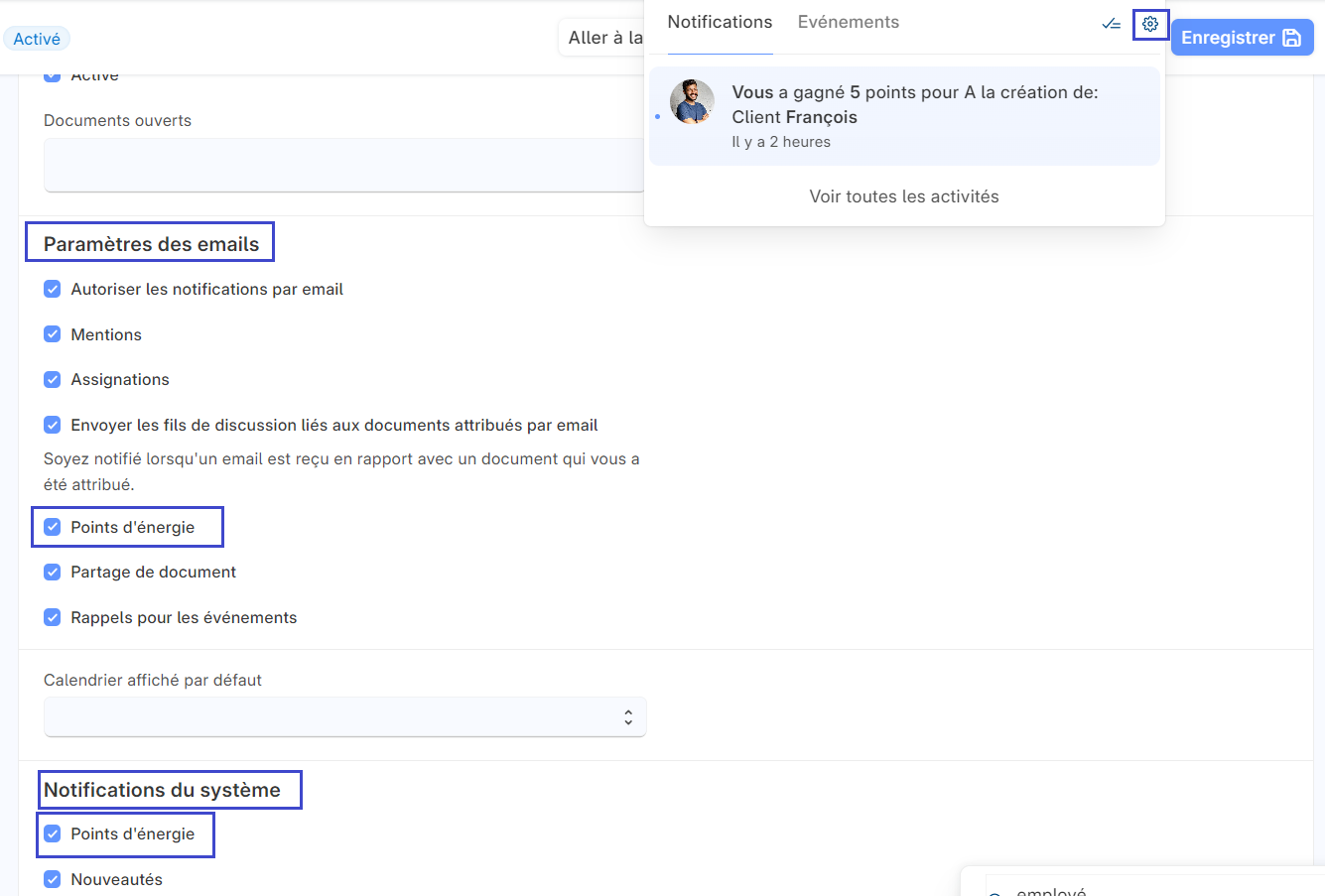Switch to the Evénements tab
This screenshot has width=1325, height=896.
[x=848, y=21]
